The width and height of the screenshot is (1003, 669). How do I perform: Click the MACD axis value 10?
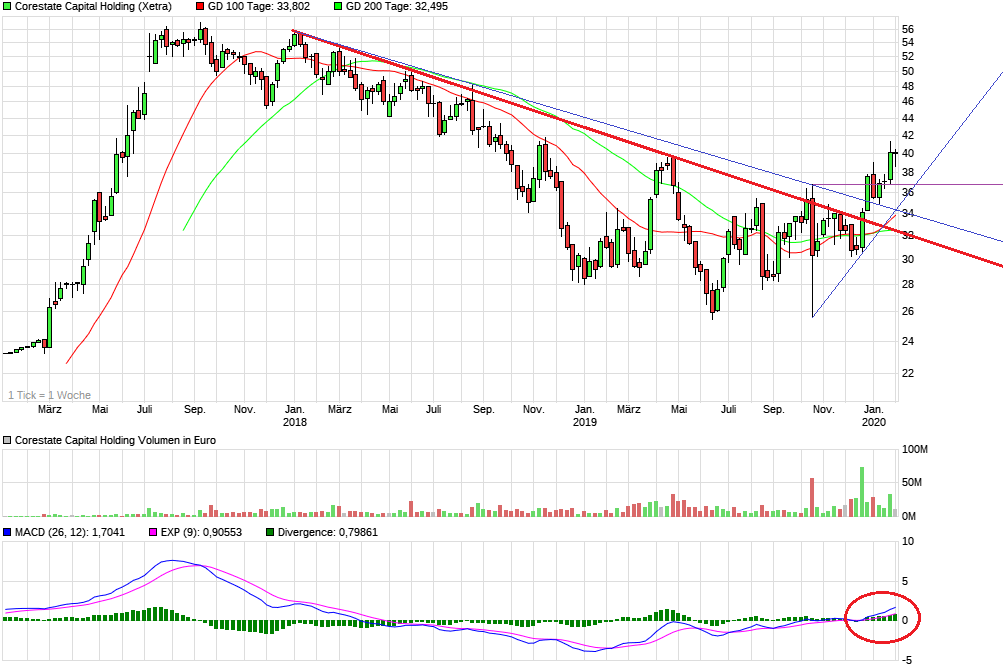coord(908,542)
